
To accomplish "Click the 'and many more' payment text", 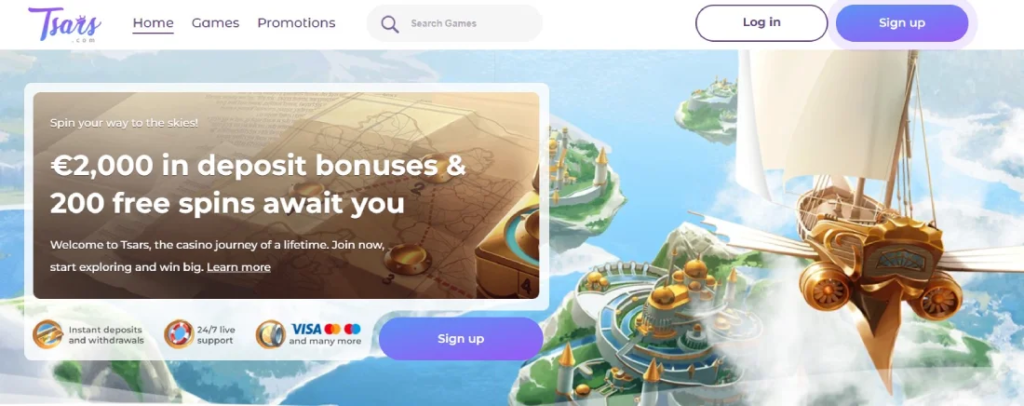I will point(325,341).
